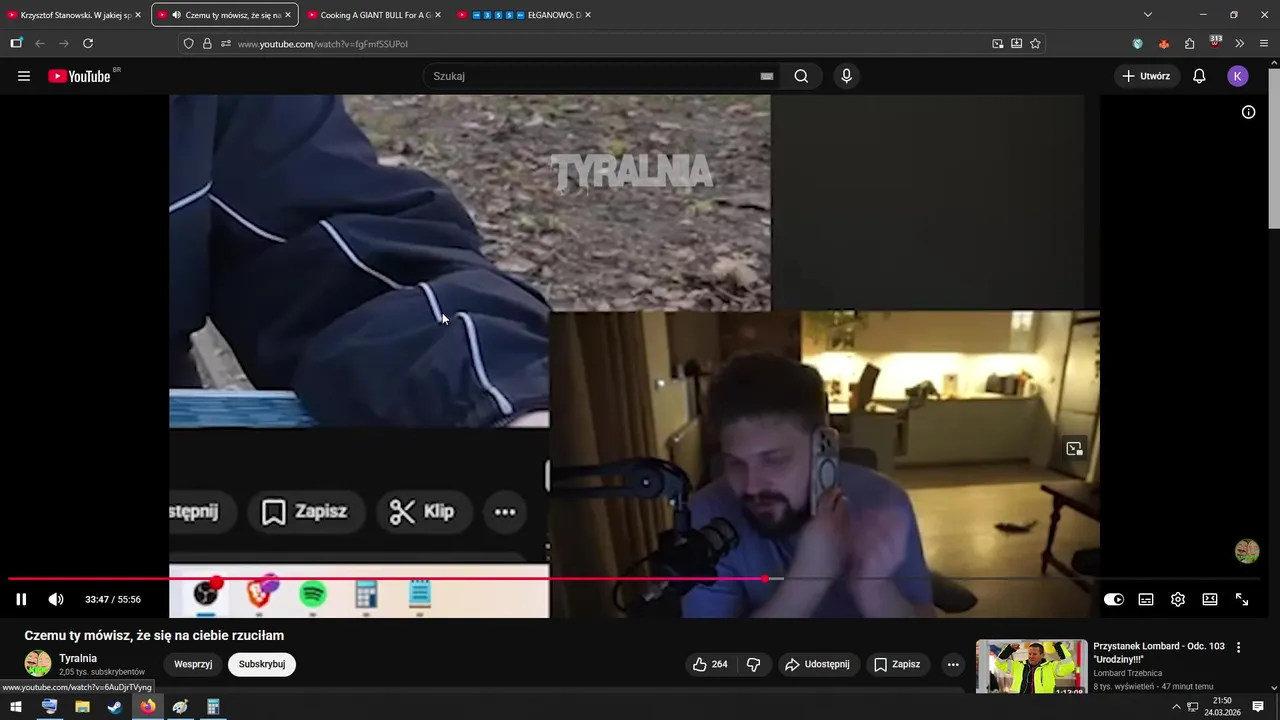The width and height of the screenshot is (1280, 720).
Task: Show hidden system tray icons
Action: (1176, 707)
